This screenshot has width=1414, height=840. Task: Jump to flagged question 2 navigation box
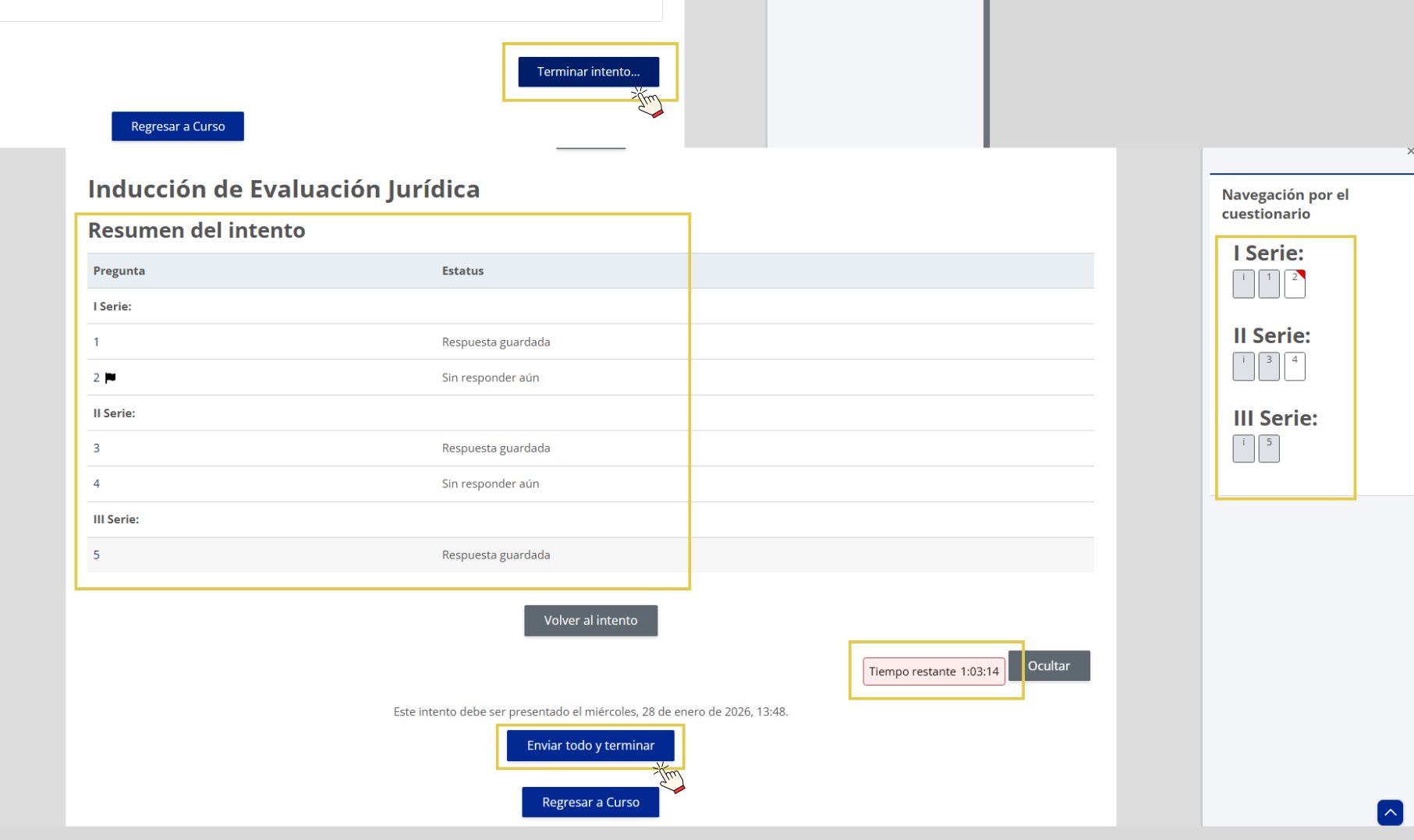pos(1294,284)
